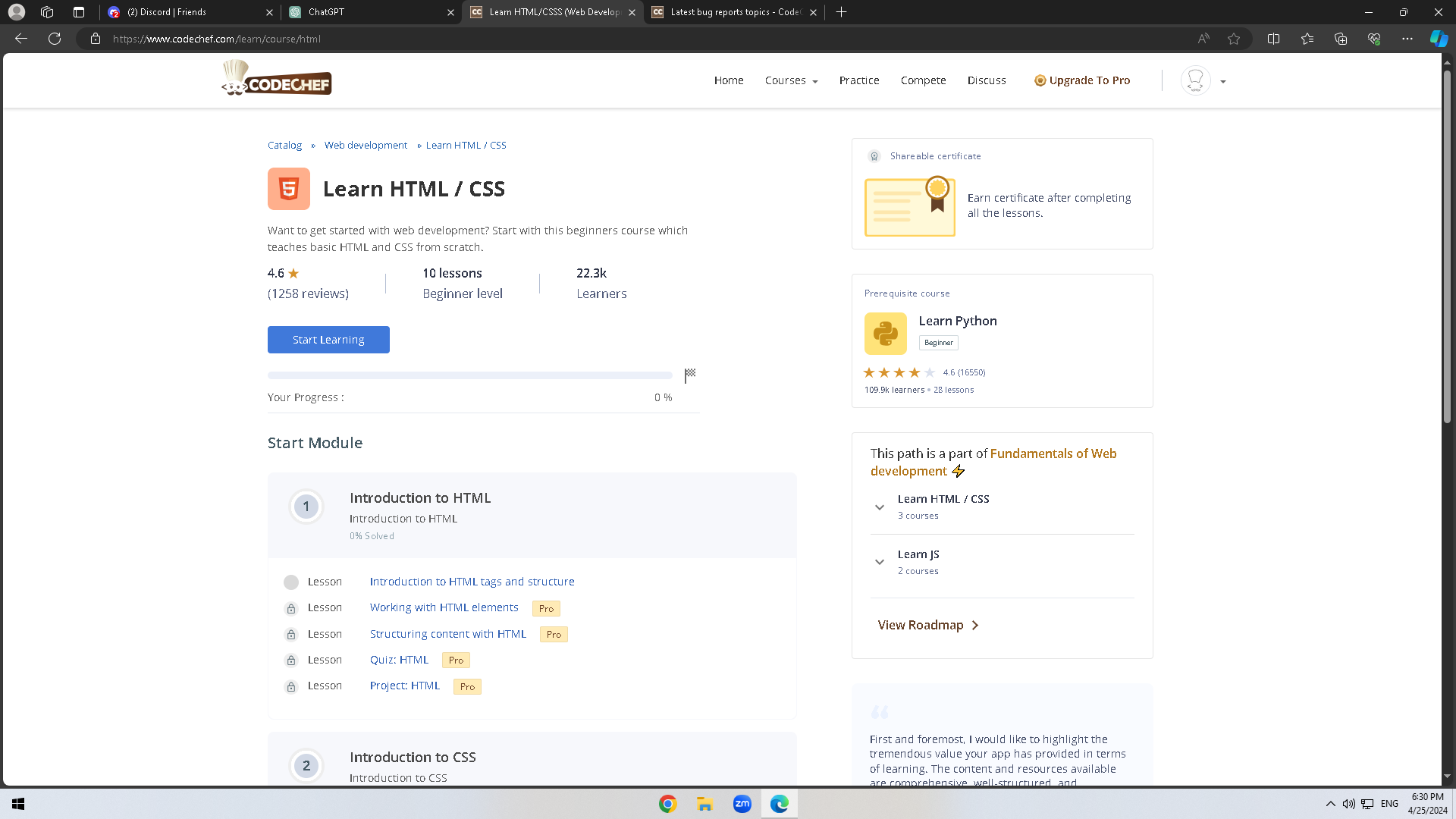Open the Courses dropdown menu
The width and height of the screenshot is (1456, 819).
tap(791, 80)
